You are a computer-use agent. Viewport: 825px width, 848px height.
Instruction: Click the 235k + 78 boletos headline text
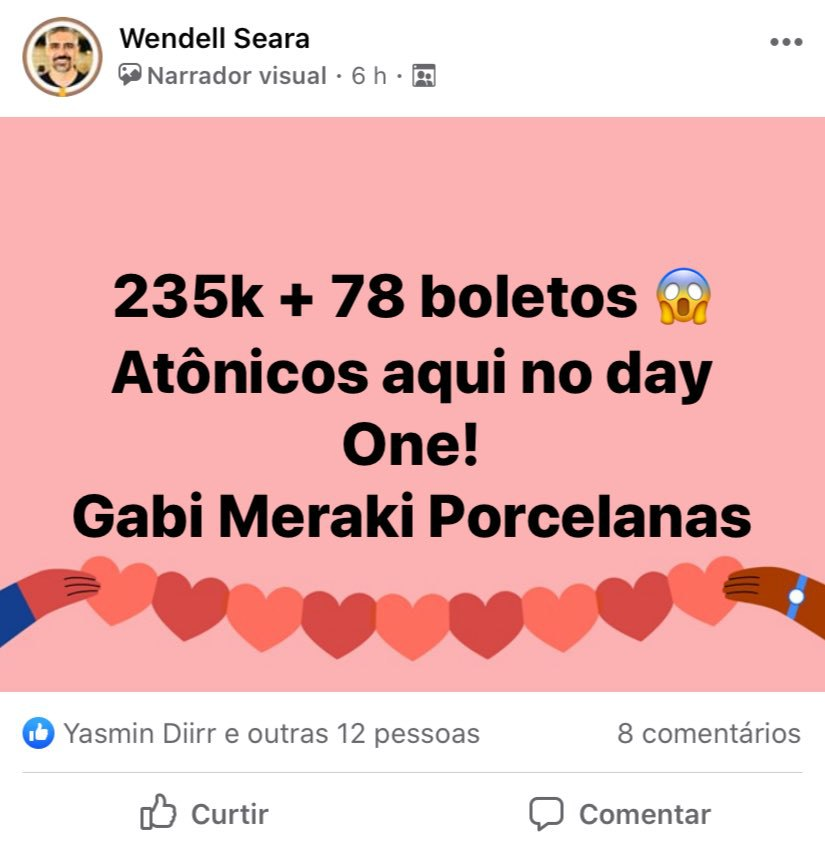(375, 297)
